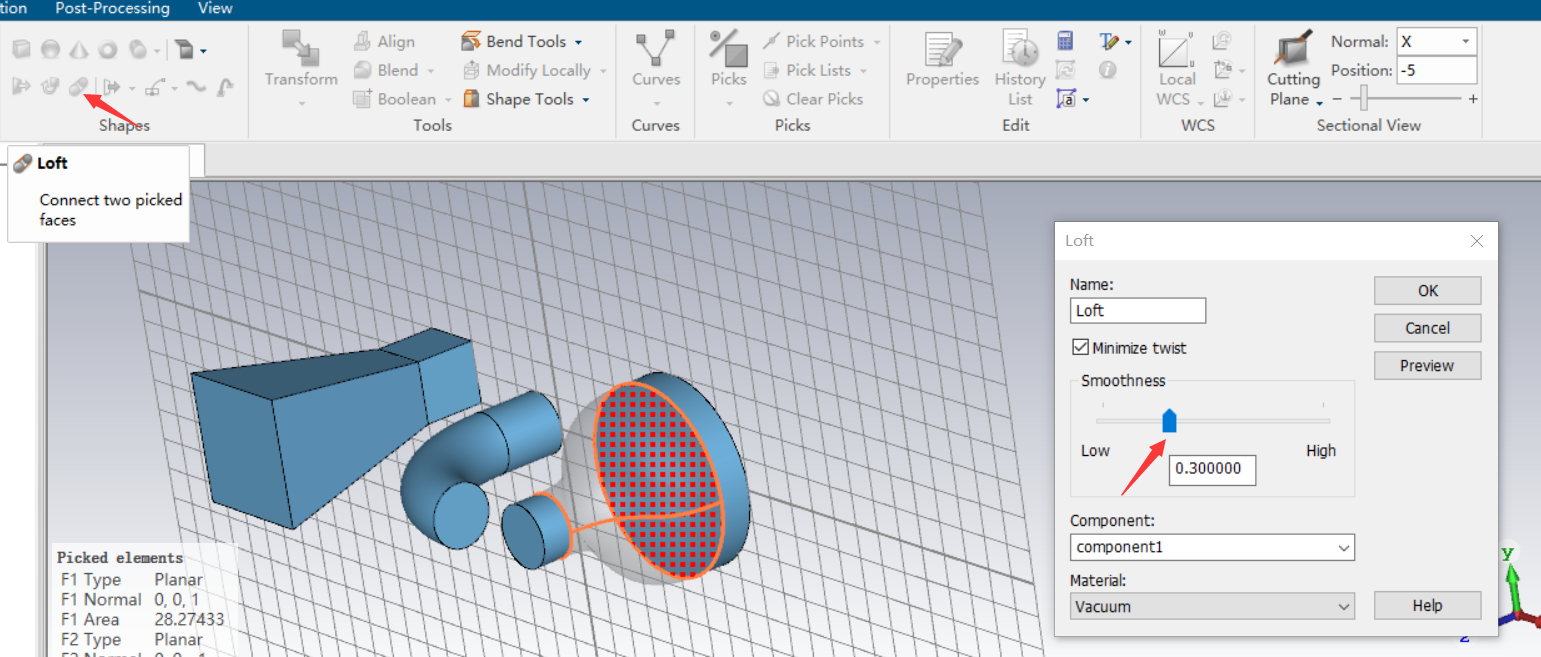
Task: Create a Sphere shape
Action: [50, 49]
